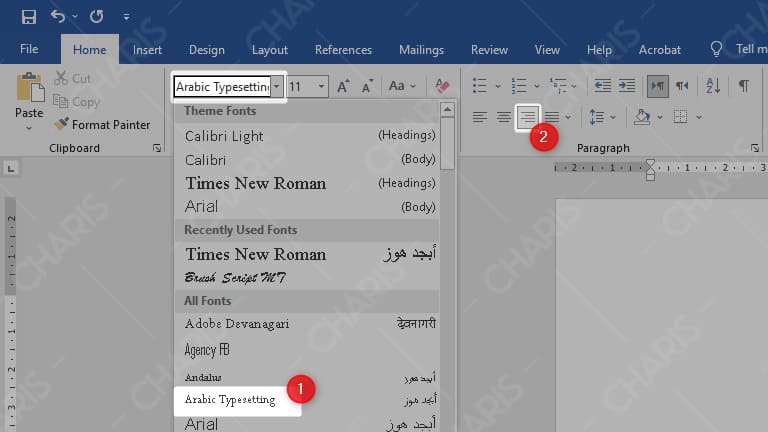Justify the paragraph text

[552, 117]
